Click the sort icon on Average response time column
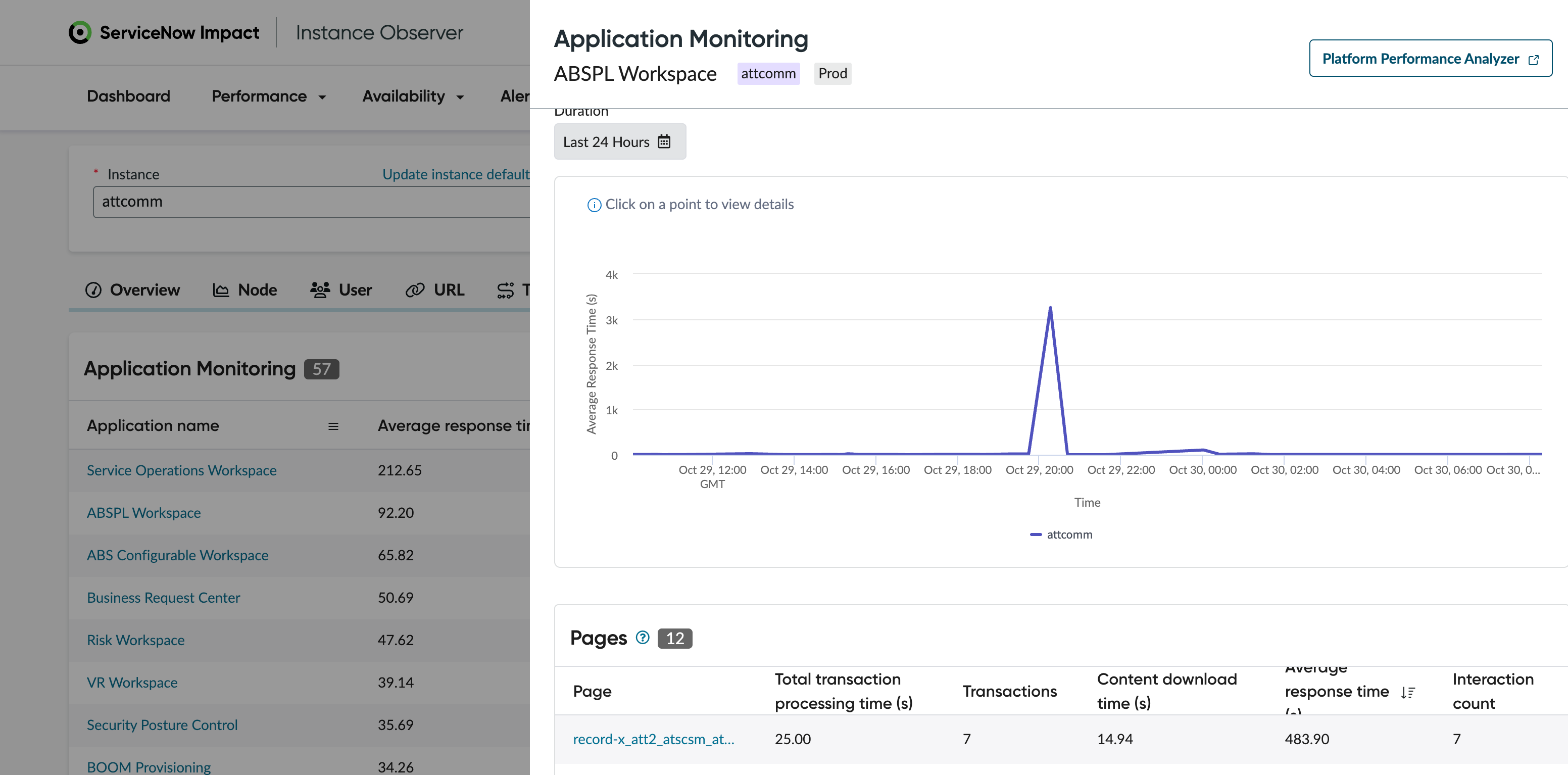This screenshot has height=775, width=1568. tap(1407, 692)
